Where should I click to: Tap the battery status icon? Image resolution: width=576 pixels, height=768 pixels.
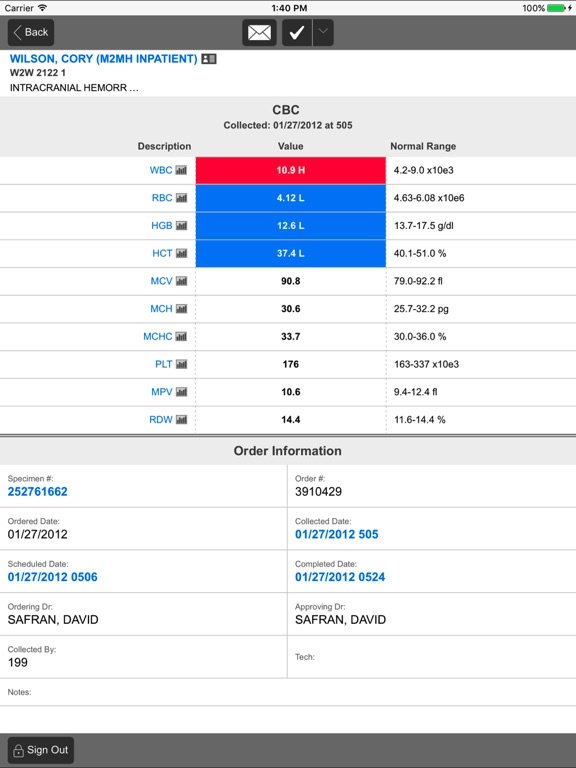coord(556,8)
